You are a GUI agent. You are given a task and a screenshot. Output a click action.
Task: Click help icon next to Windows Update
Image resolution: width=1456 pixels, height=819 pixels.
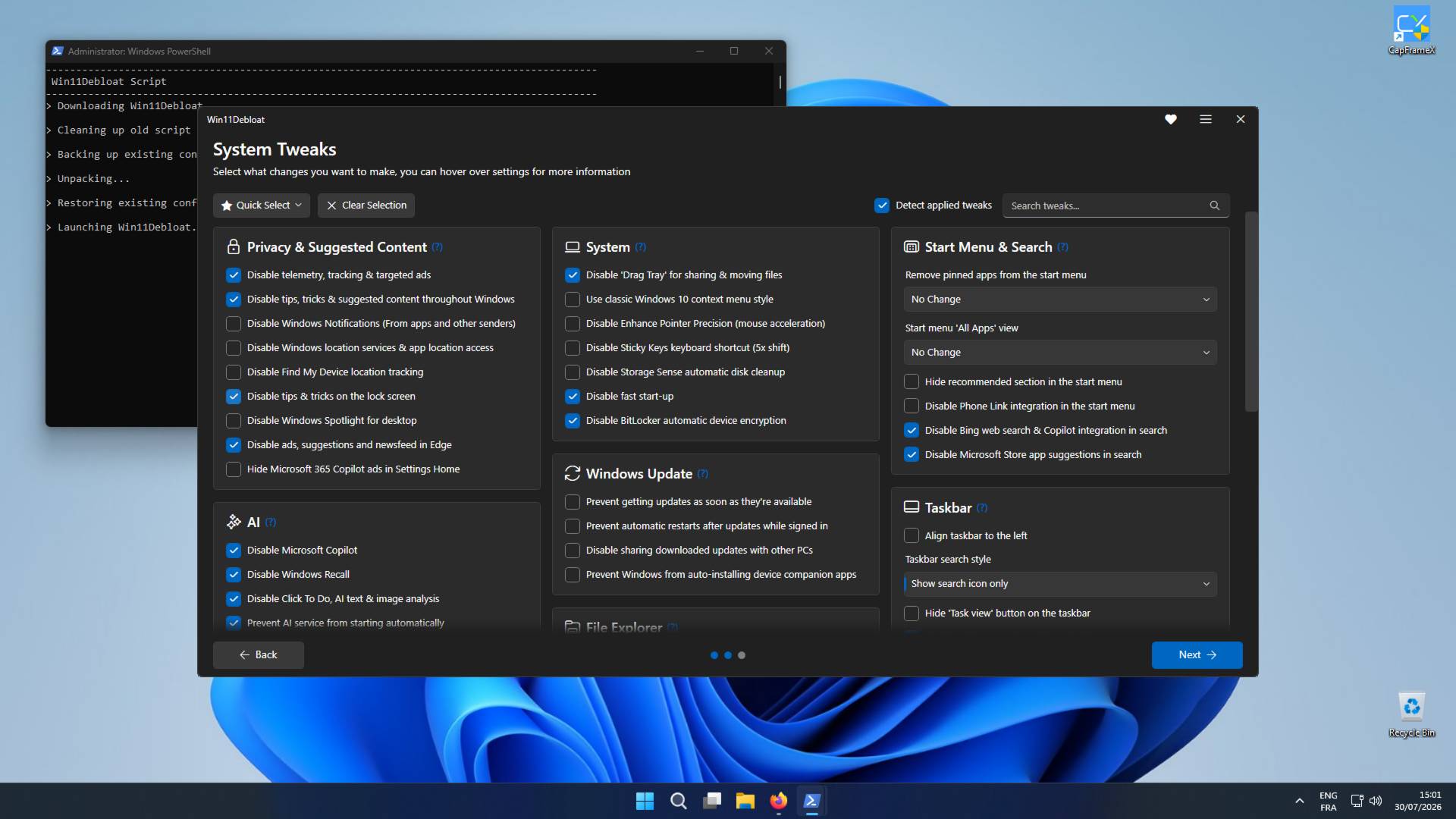click(703, 474)
